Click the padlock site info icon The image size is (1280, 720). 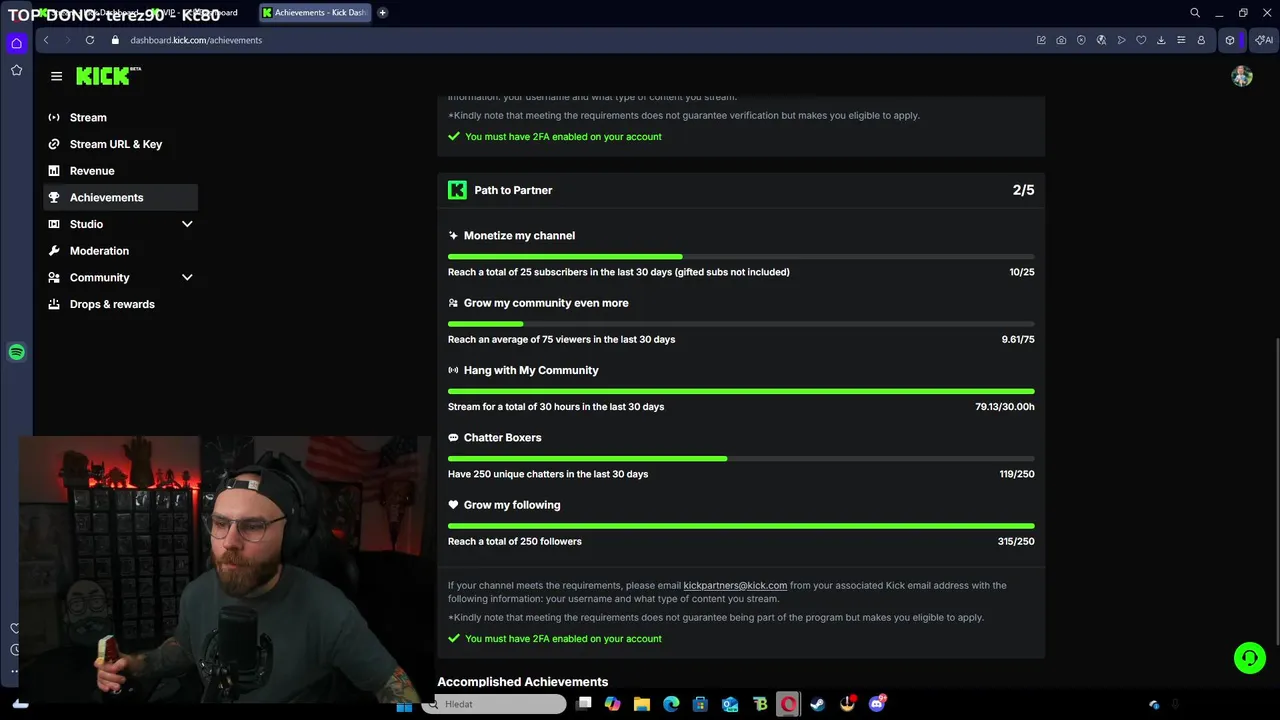click(x=115, y=40)
